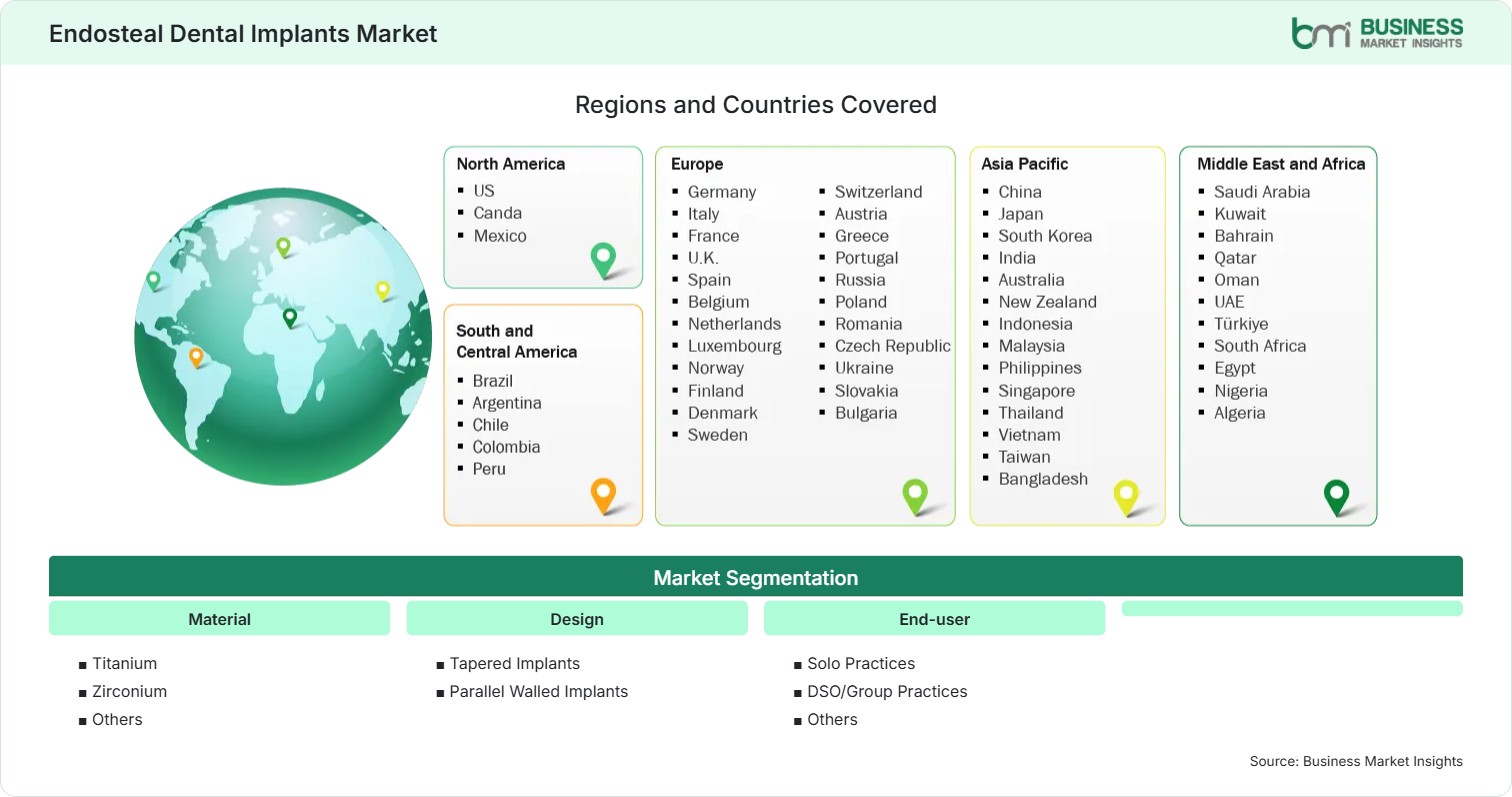Click the orange pin in South and Central America box

tap(603, 496)
